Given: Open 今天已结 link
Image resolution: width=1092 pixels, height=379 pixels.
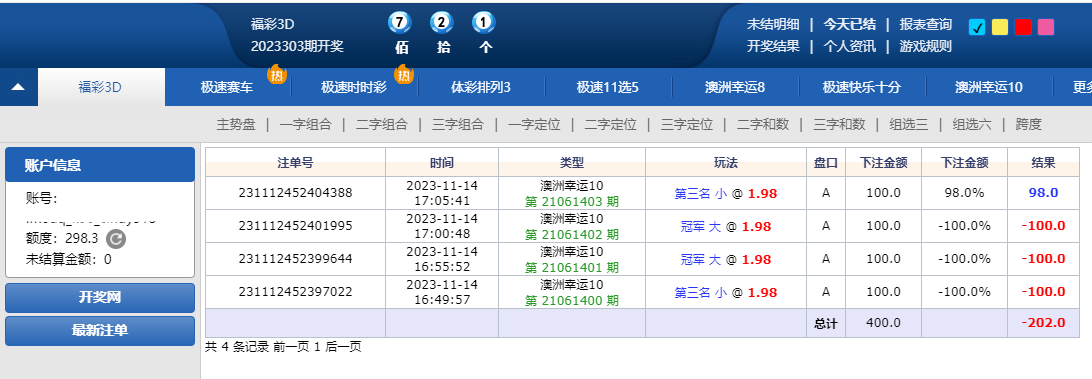Looking at the screenshot, I should (x=850, y=24).
